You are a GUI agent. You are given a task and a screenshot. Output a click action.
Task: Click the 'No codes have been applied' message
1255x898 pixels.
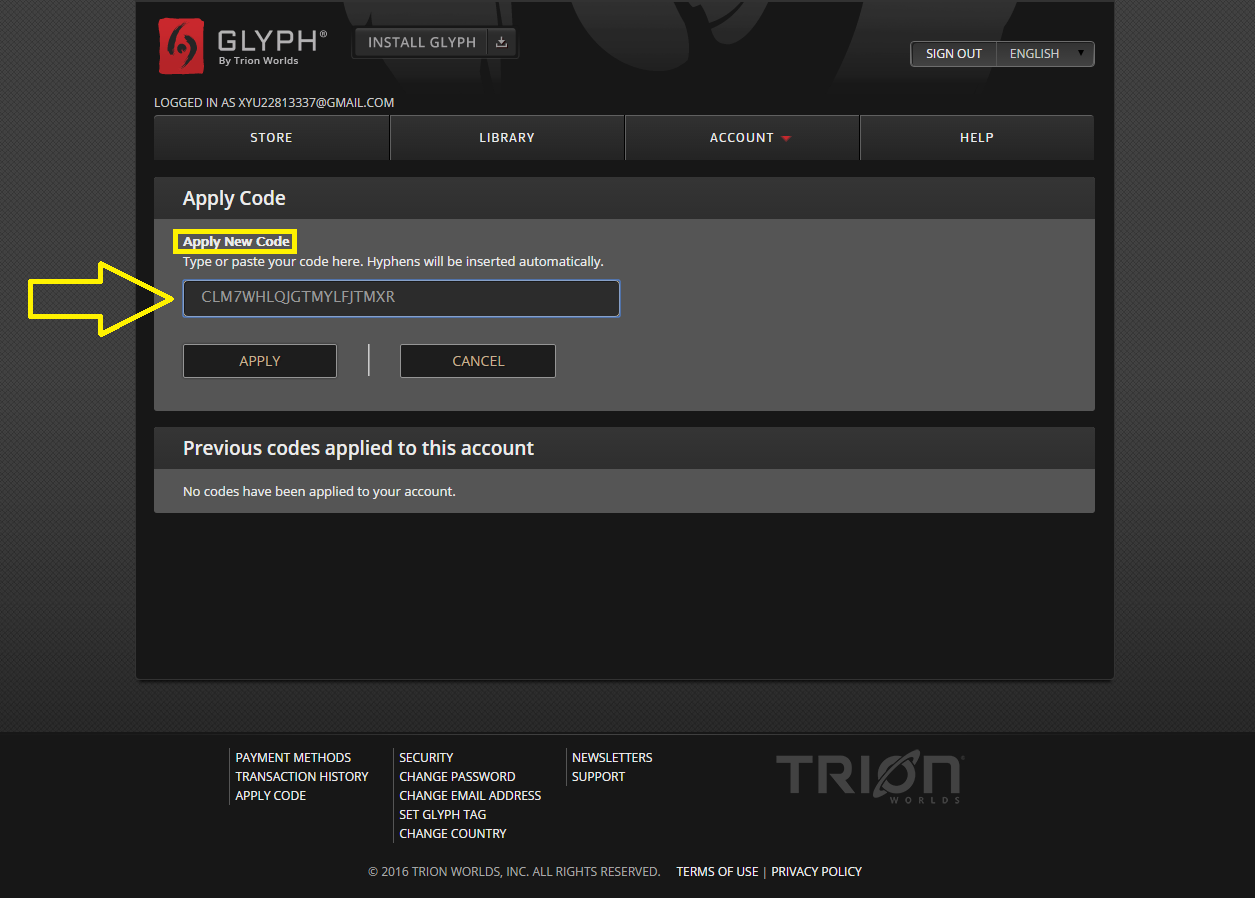[x=319, y=492]
